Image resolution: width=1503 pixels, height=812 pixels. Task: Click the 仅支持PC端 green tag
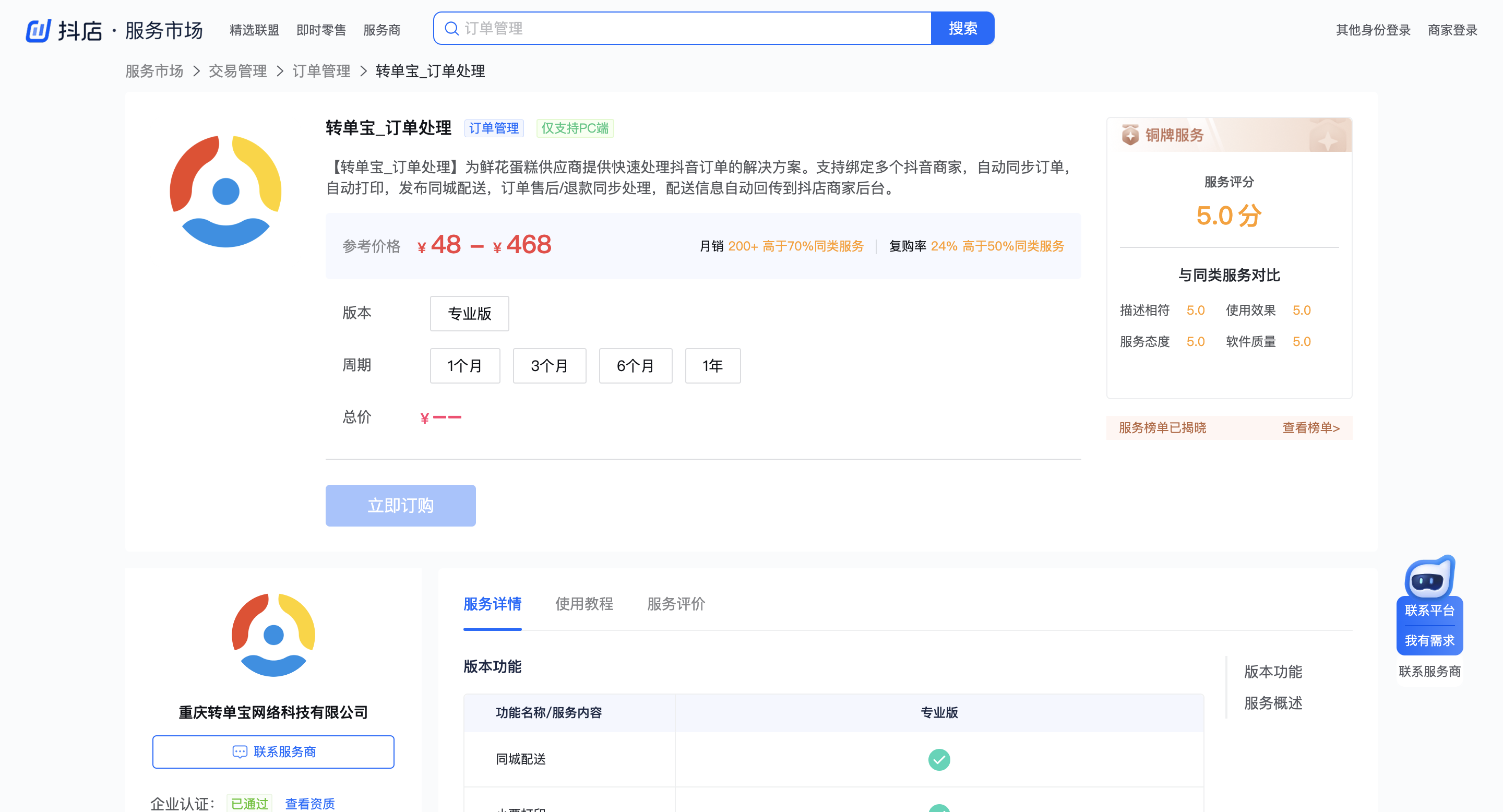click(x=575, y=128)
